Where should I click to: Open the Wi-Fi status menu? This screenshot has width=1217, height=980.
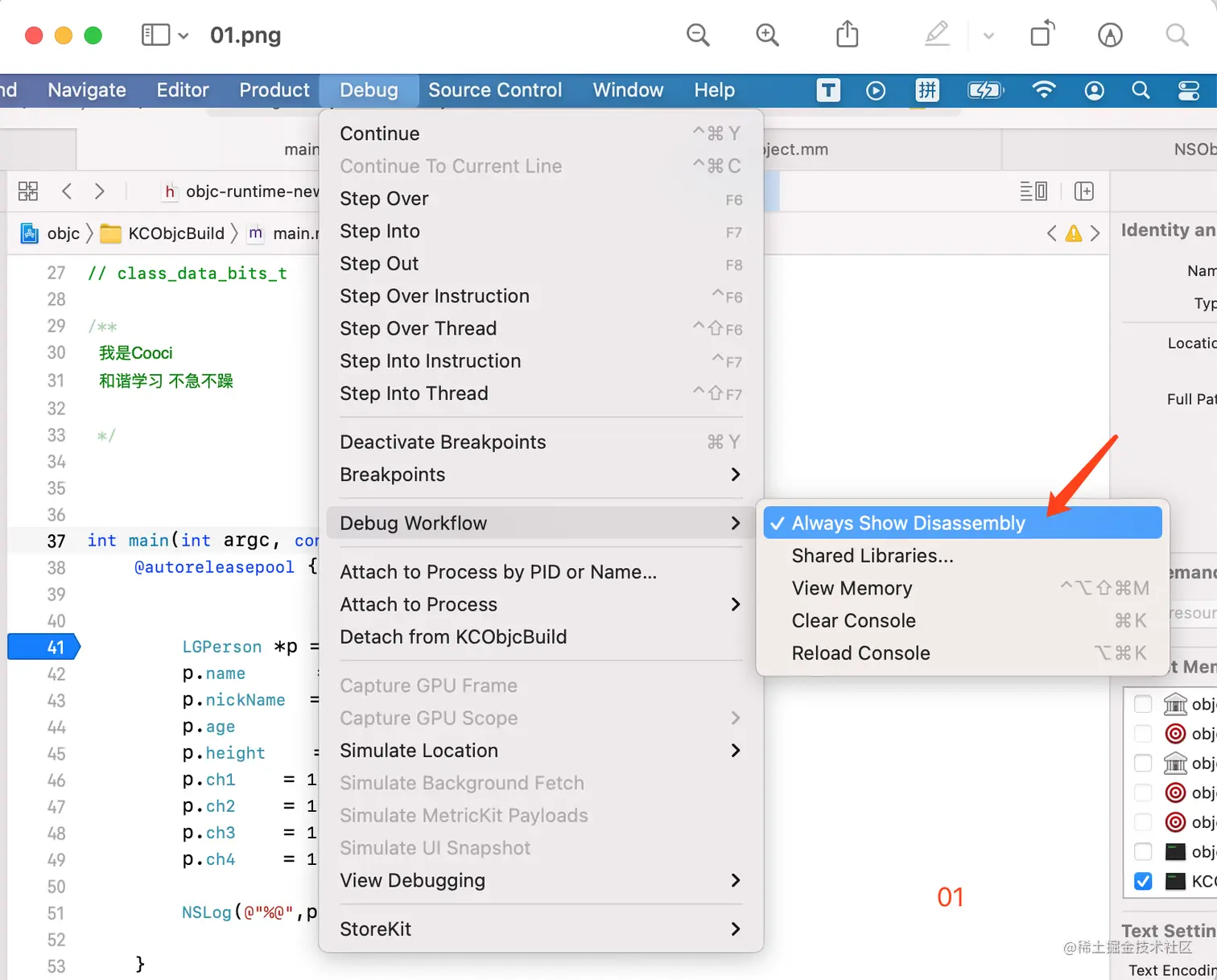click(1044, 90)
